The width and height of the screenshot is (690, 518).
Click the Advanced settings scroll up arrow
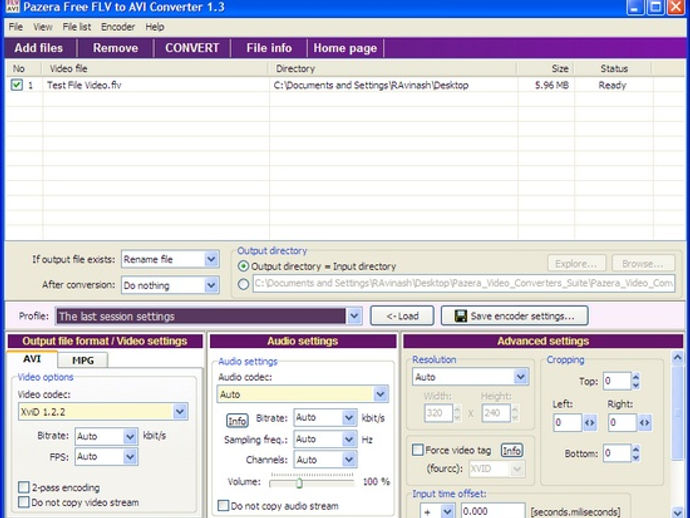click(x=678, y=357)
